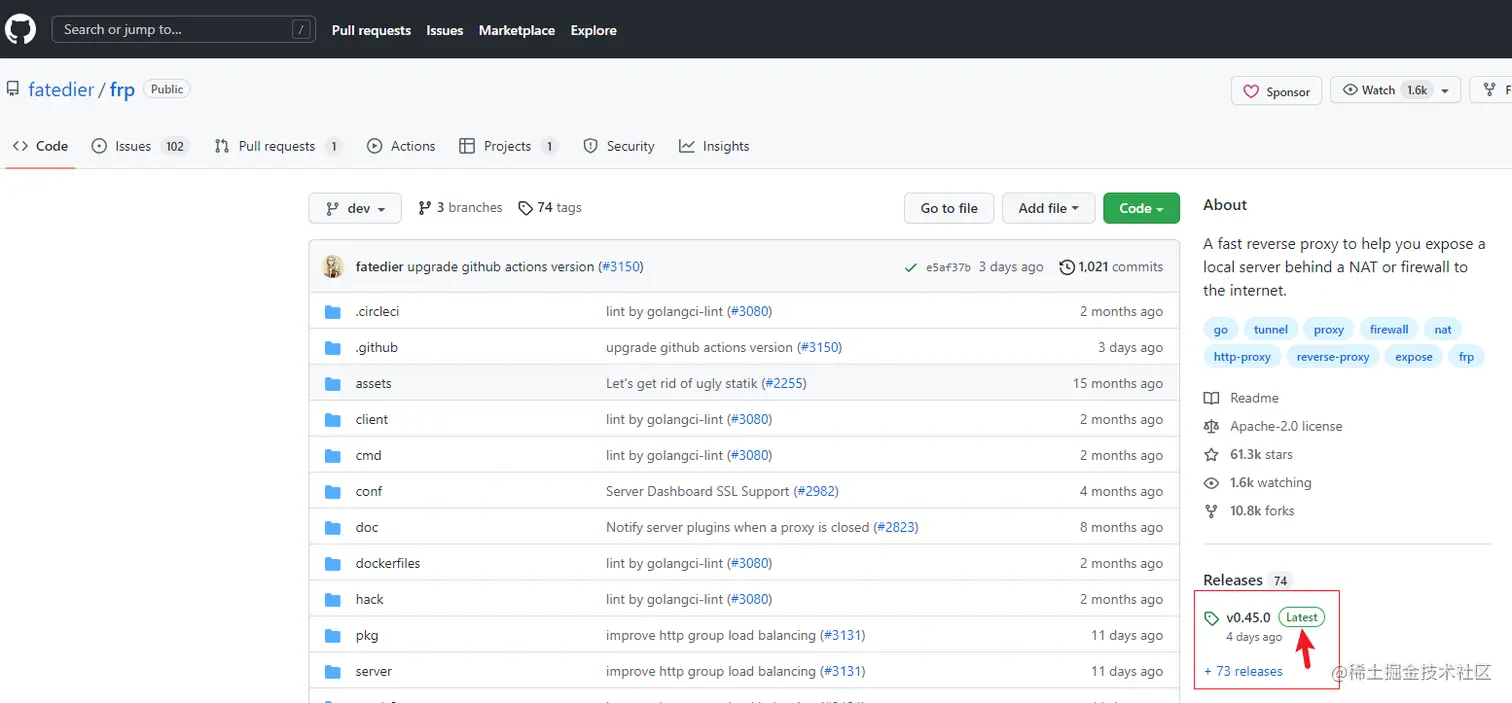The height and width of the screenshot is (703, 1512).
Task: Expand the Add file dropdown
Action: pos(1048,208)
